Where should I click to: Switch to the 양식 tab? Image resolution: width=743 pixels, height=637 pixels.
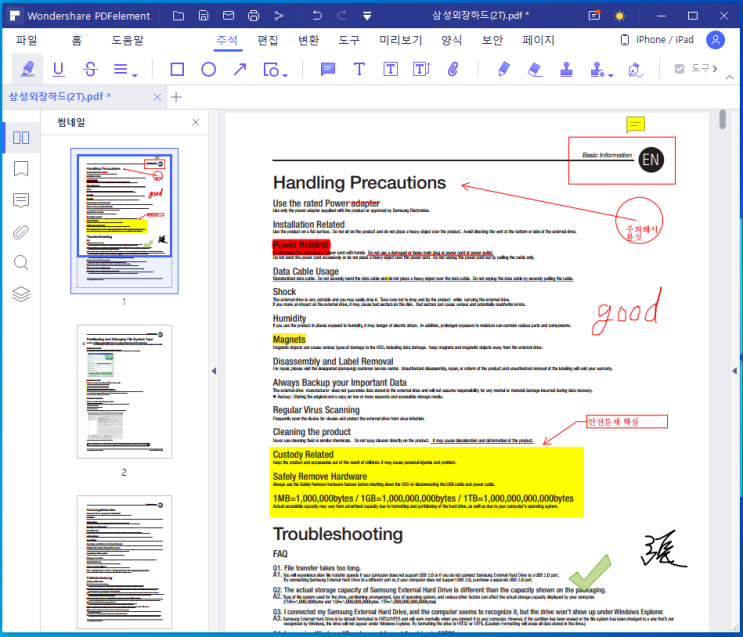pyautogui.click(x=451, y=40)
